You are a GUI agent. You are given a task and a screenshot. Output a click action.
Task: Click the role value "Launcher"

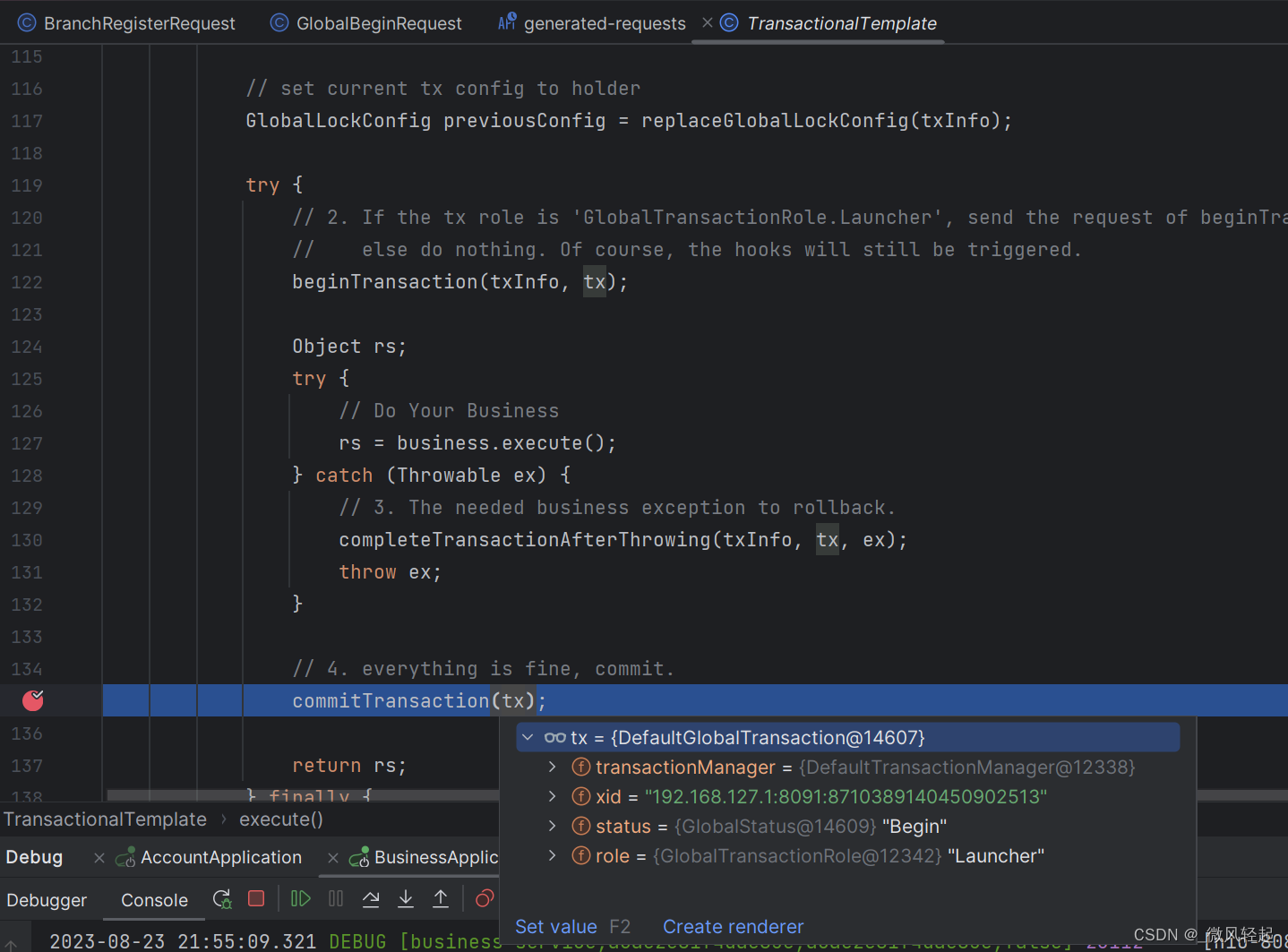pos(996,855)
